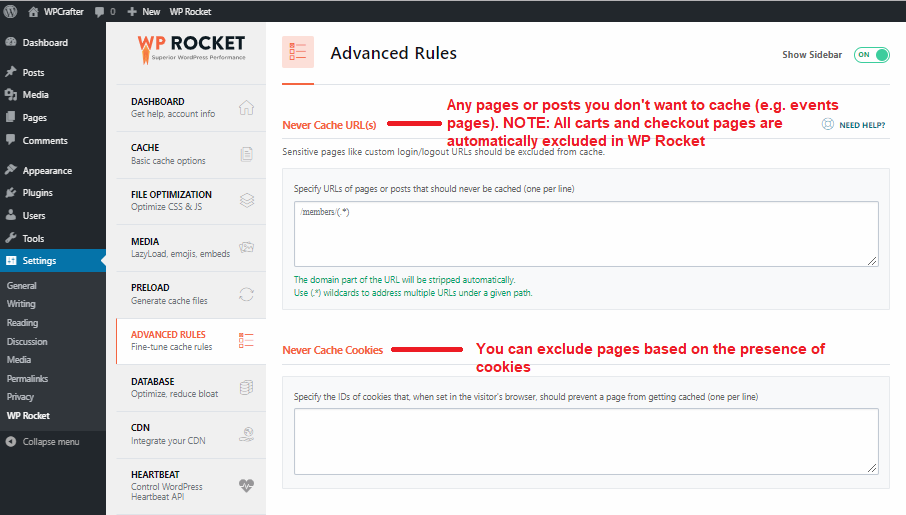Click the Never Cache URLs textarea resize handle
906x515 pixels.
(x=872, y=261)
